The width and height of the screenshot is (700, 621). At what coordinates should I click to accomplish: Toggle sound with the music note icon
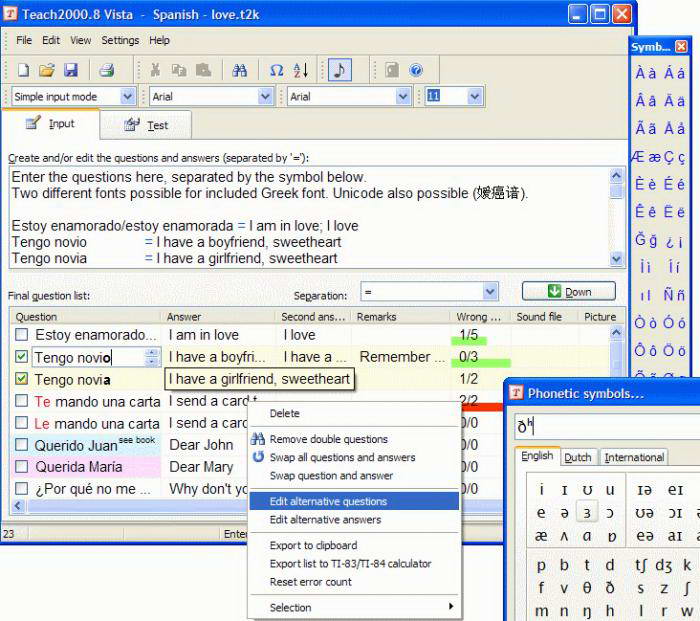[340, 70]
